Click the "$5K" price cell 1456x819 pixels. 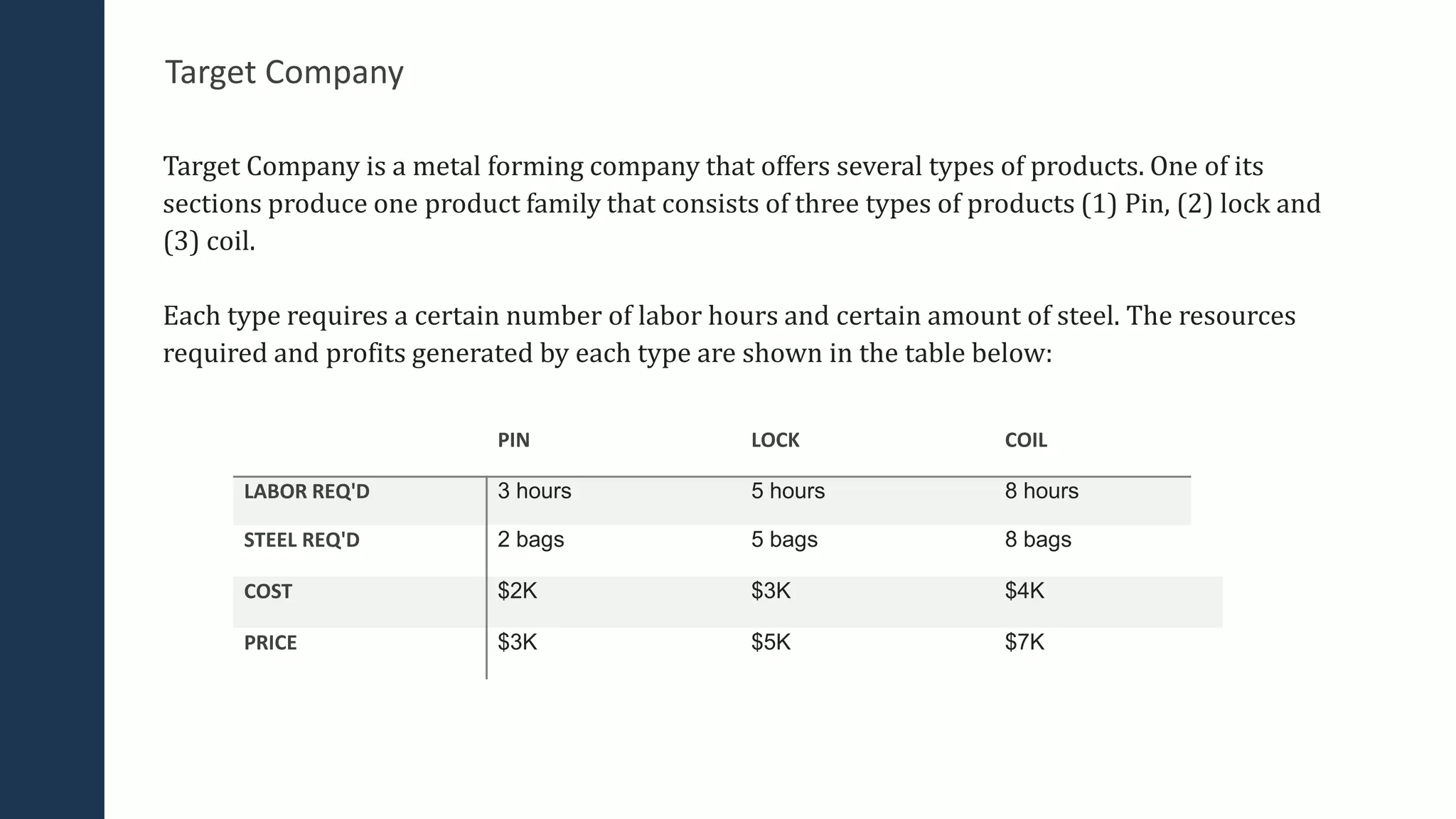(771, 642)
